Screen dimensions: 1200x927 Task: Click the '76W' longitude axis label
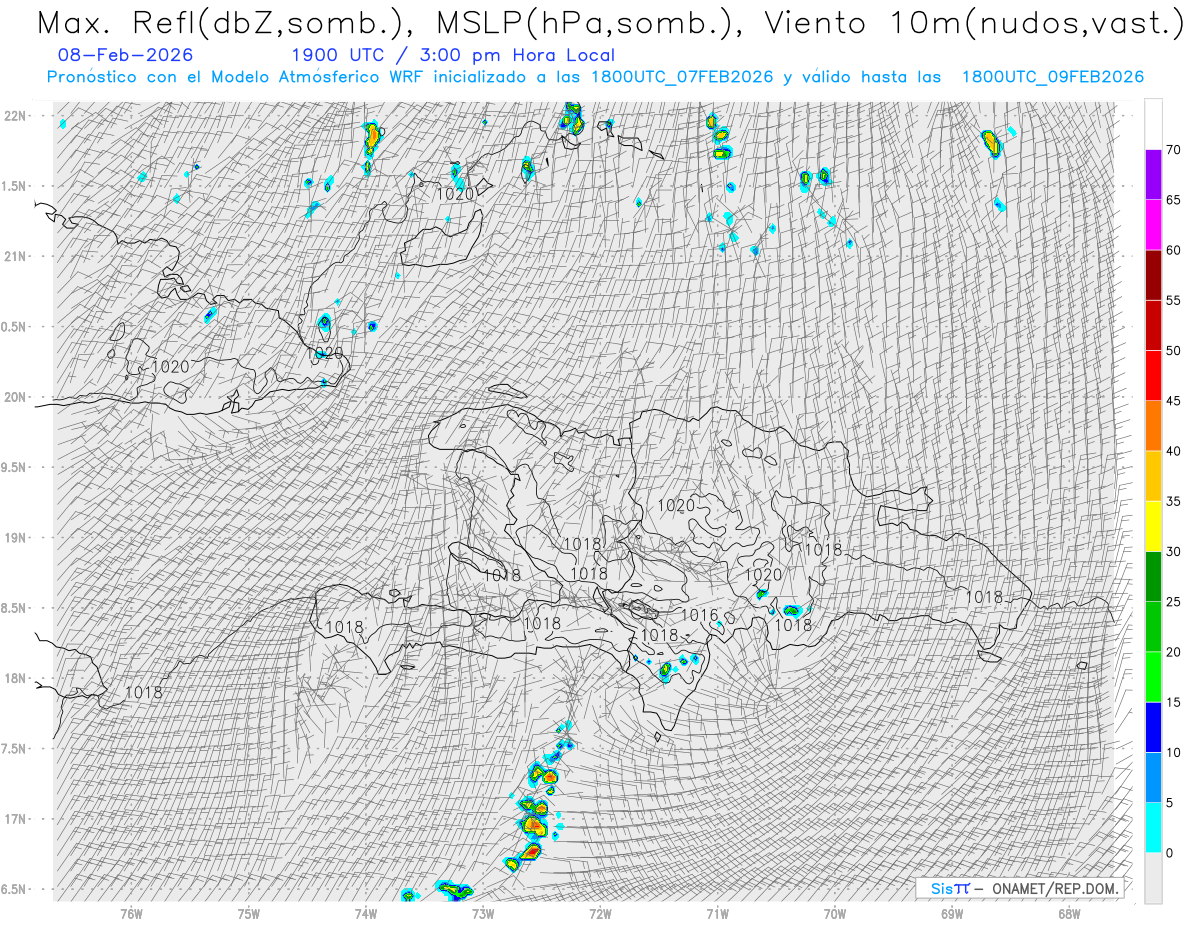click(131, 914)
